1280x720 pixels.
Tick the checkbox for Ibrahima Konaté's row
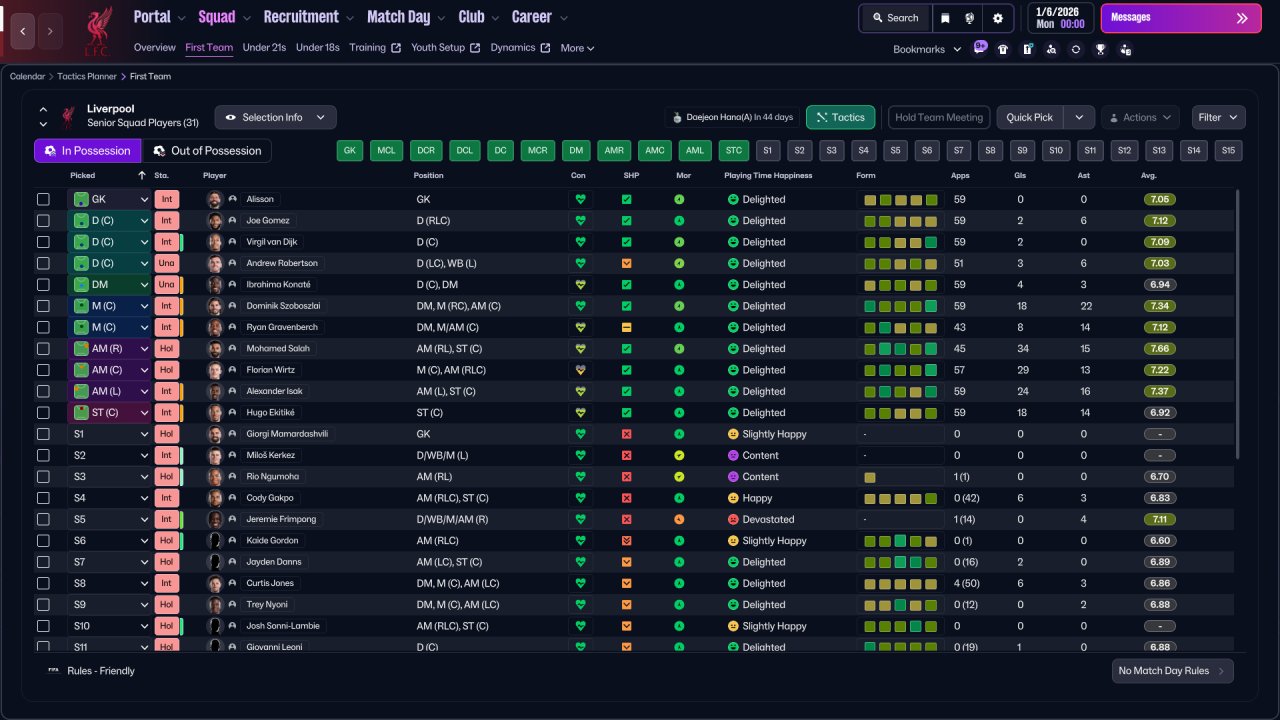[43, 285]
